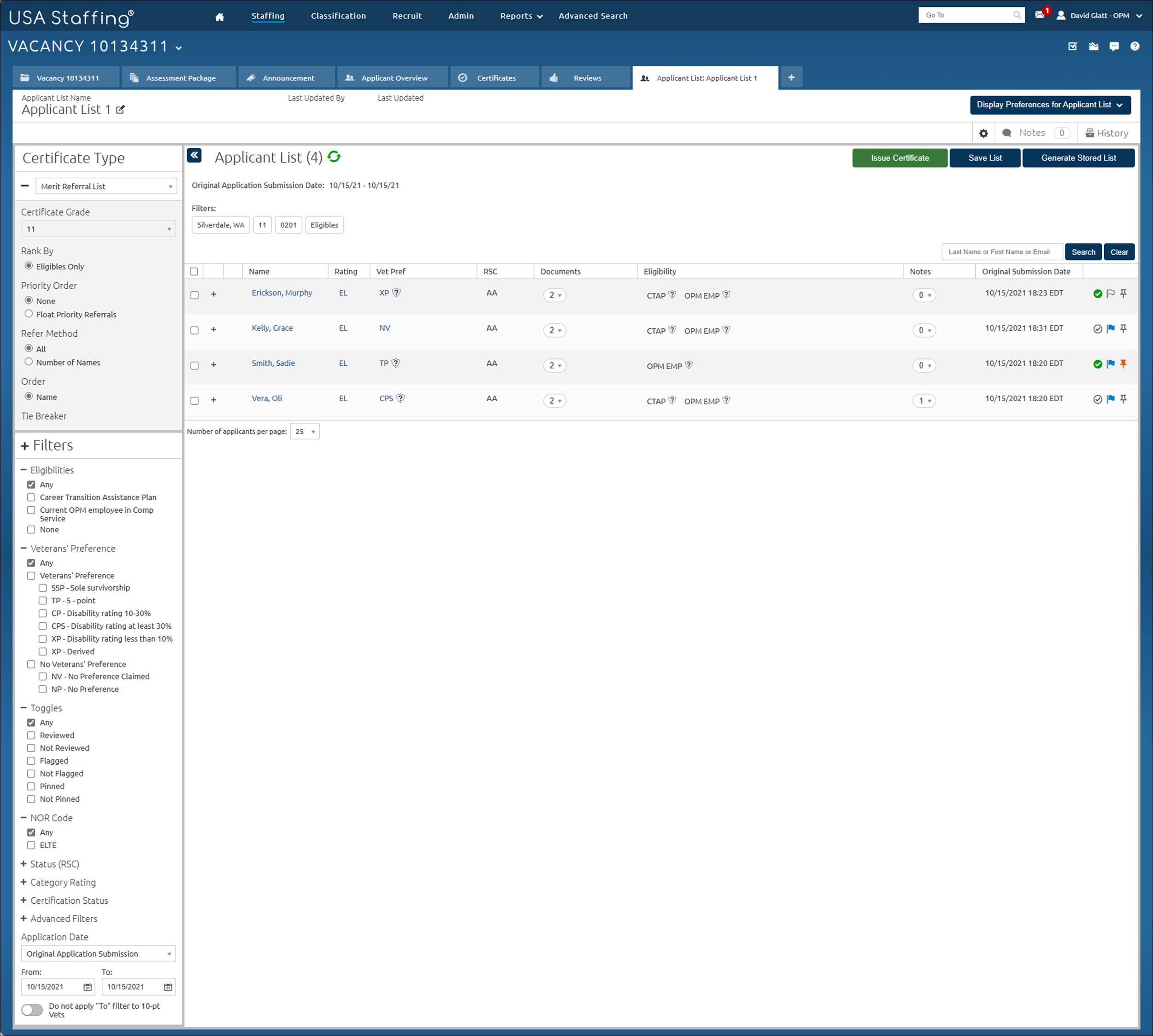
Task: Click the refresh icon beside Applicant List (4)
Action: [x=335, y=157]
